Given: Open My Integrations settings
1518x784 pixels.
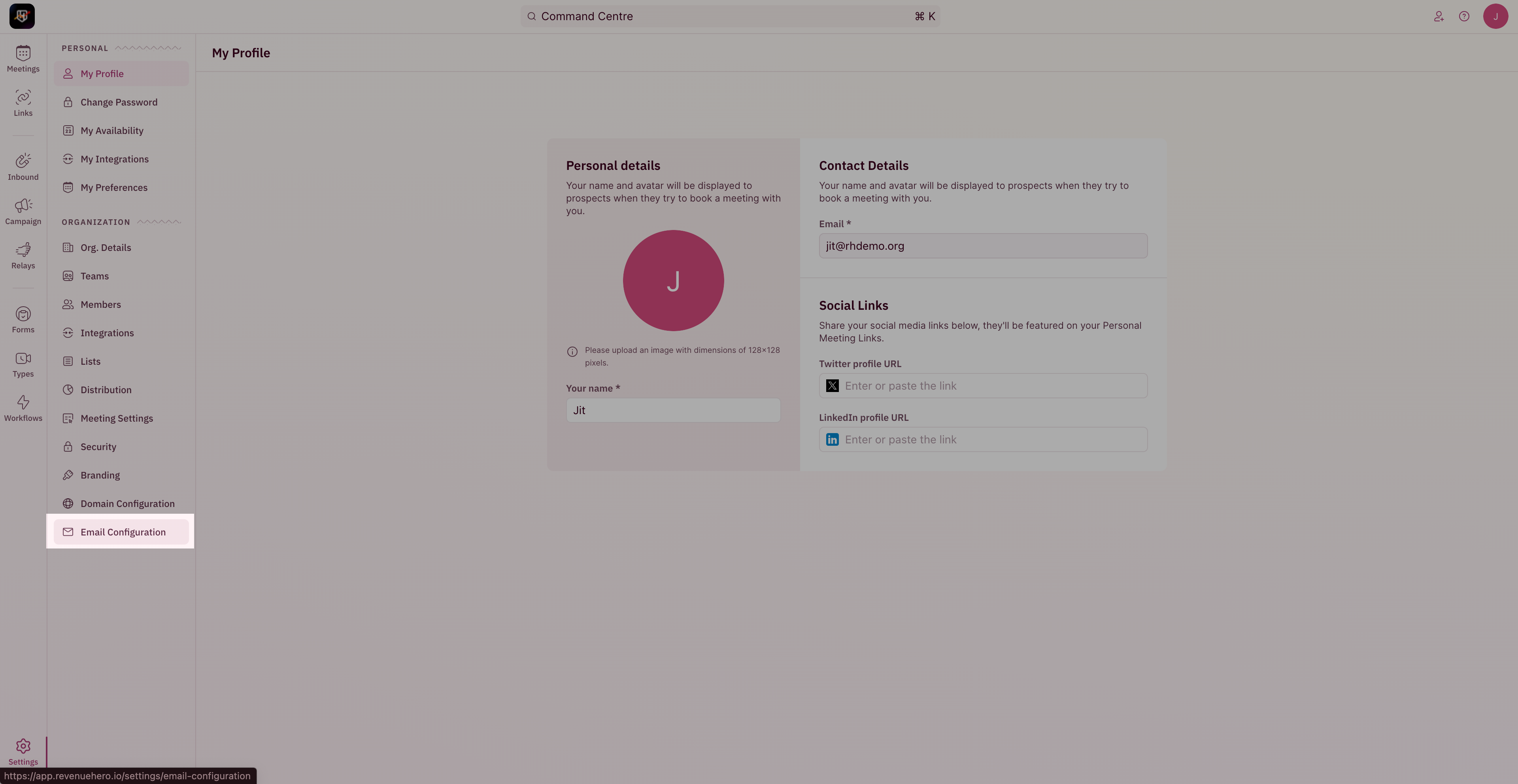Looking at the screenshot, I should click(x=121, y=159).
